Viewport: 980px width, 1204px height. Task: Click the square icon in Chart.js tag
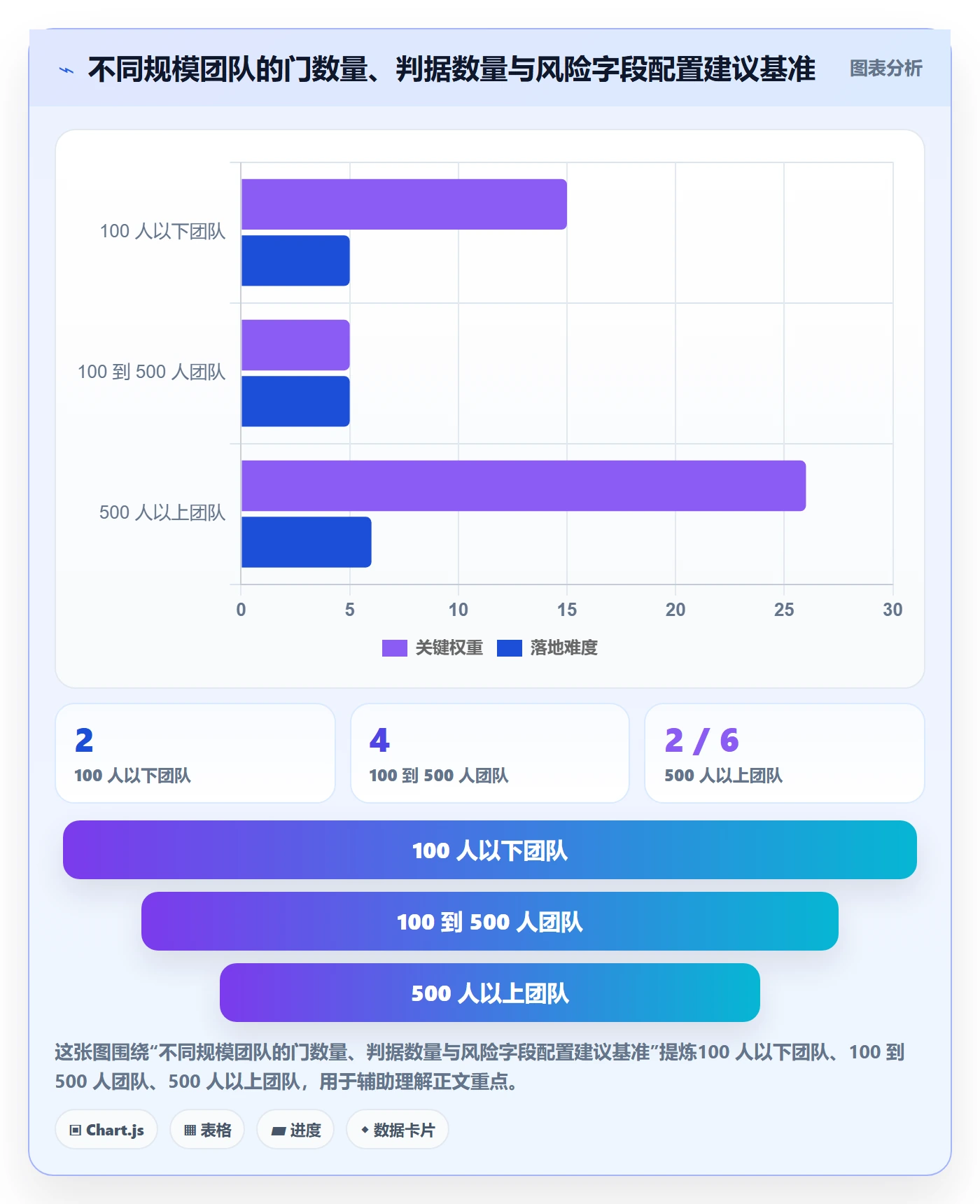point(76,1130)
